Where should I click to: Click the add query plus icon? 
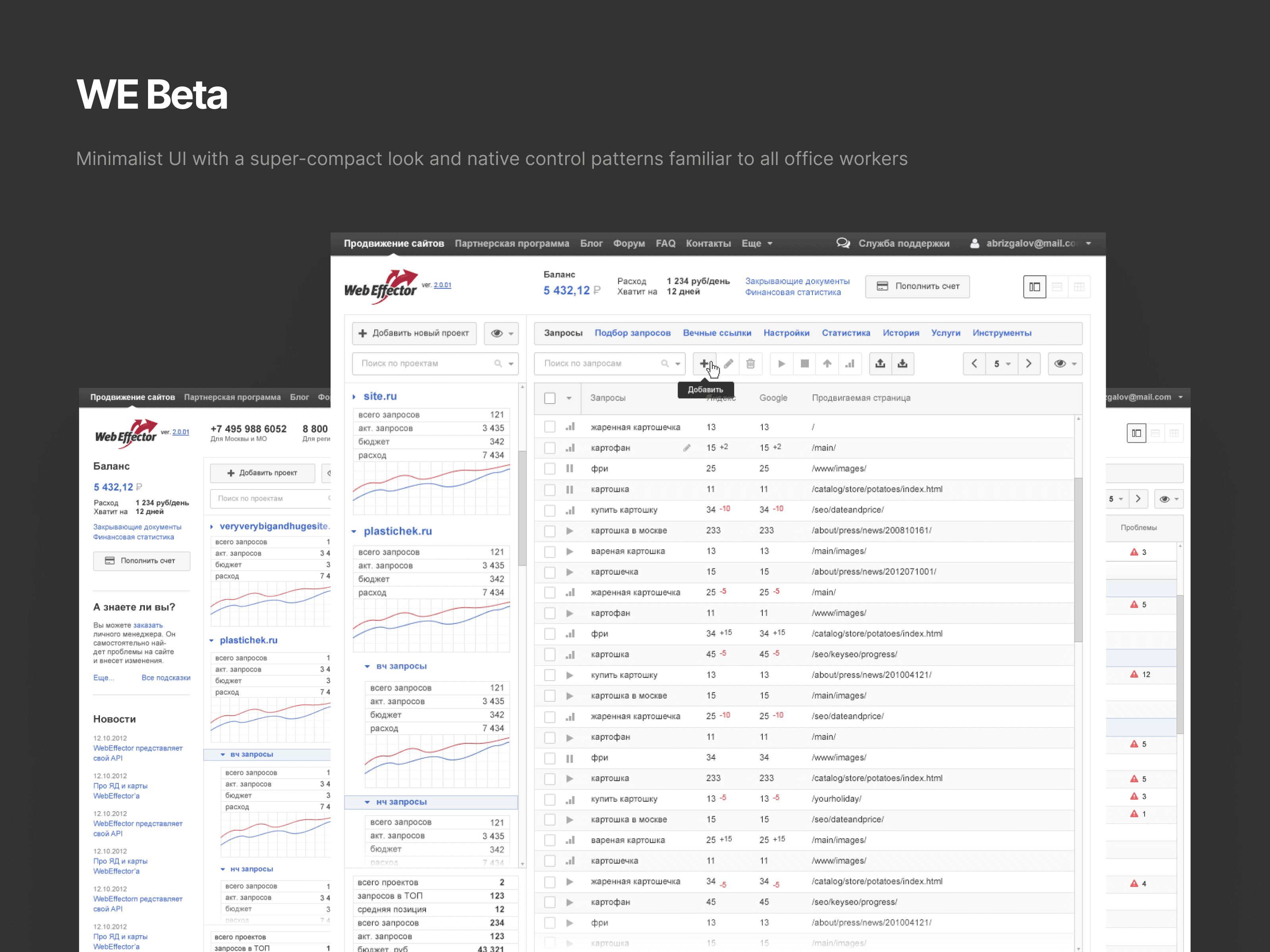(x=704, y=363)
